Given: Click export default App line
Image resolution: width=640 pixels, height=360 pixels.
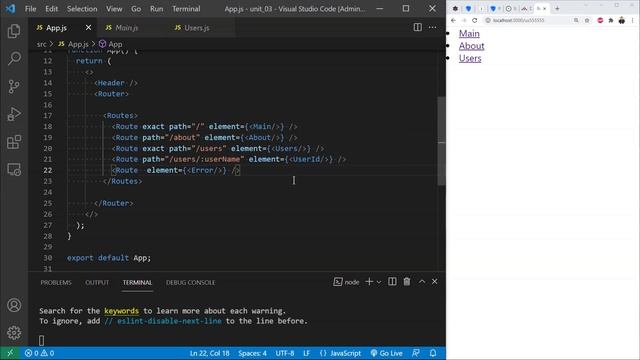Looking at the screenshot, I should click(x=109, y=258).
